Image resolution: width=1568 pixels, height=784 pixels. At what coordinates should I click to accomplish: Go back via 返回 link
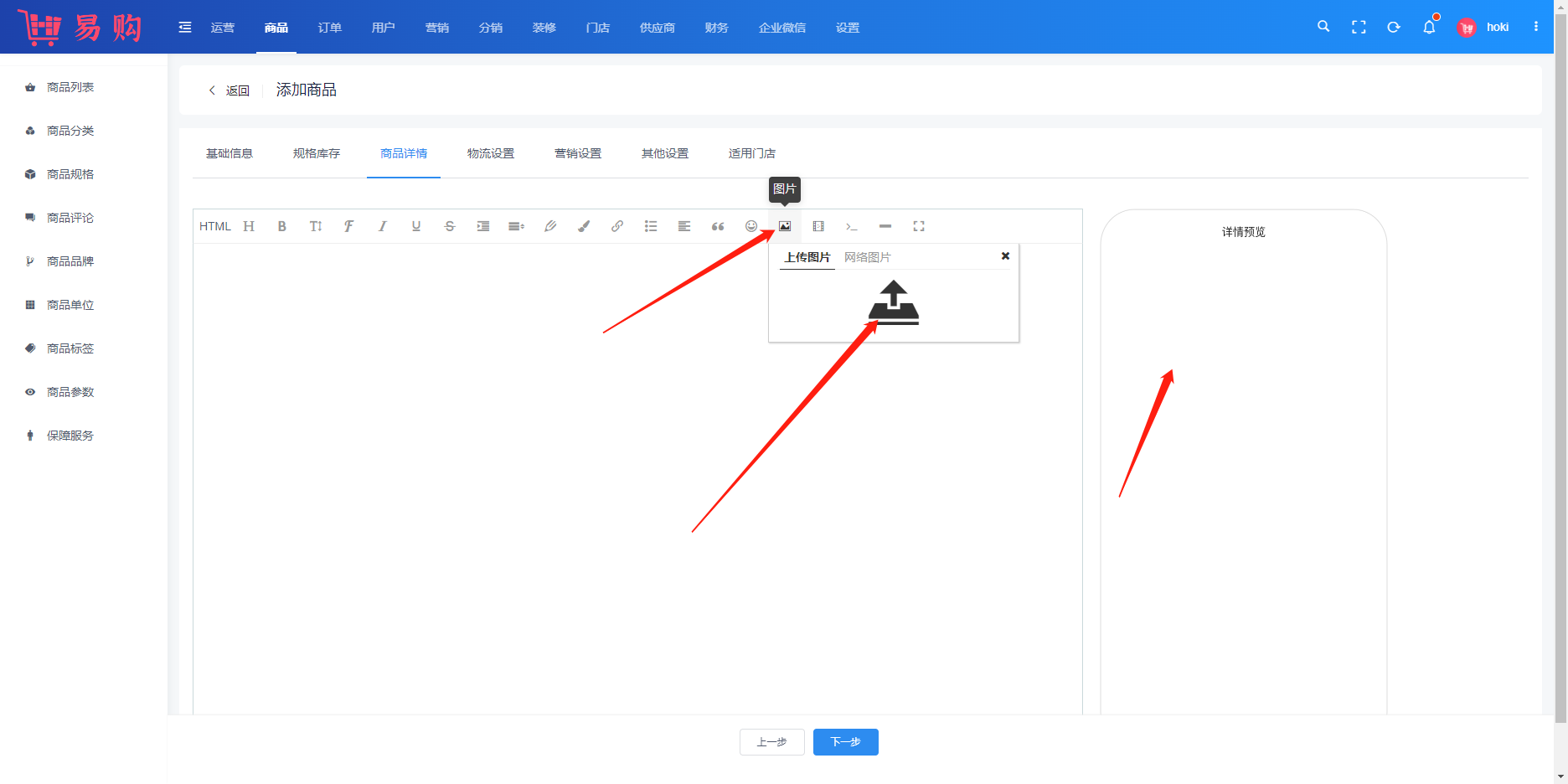[x=230, y=90]
